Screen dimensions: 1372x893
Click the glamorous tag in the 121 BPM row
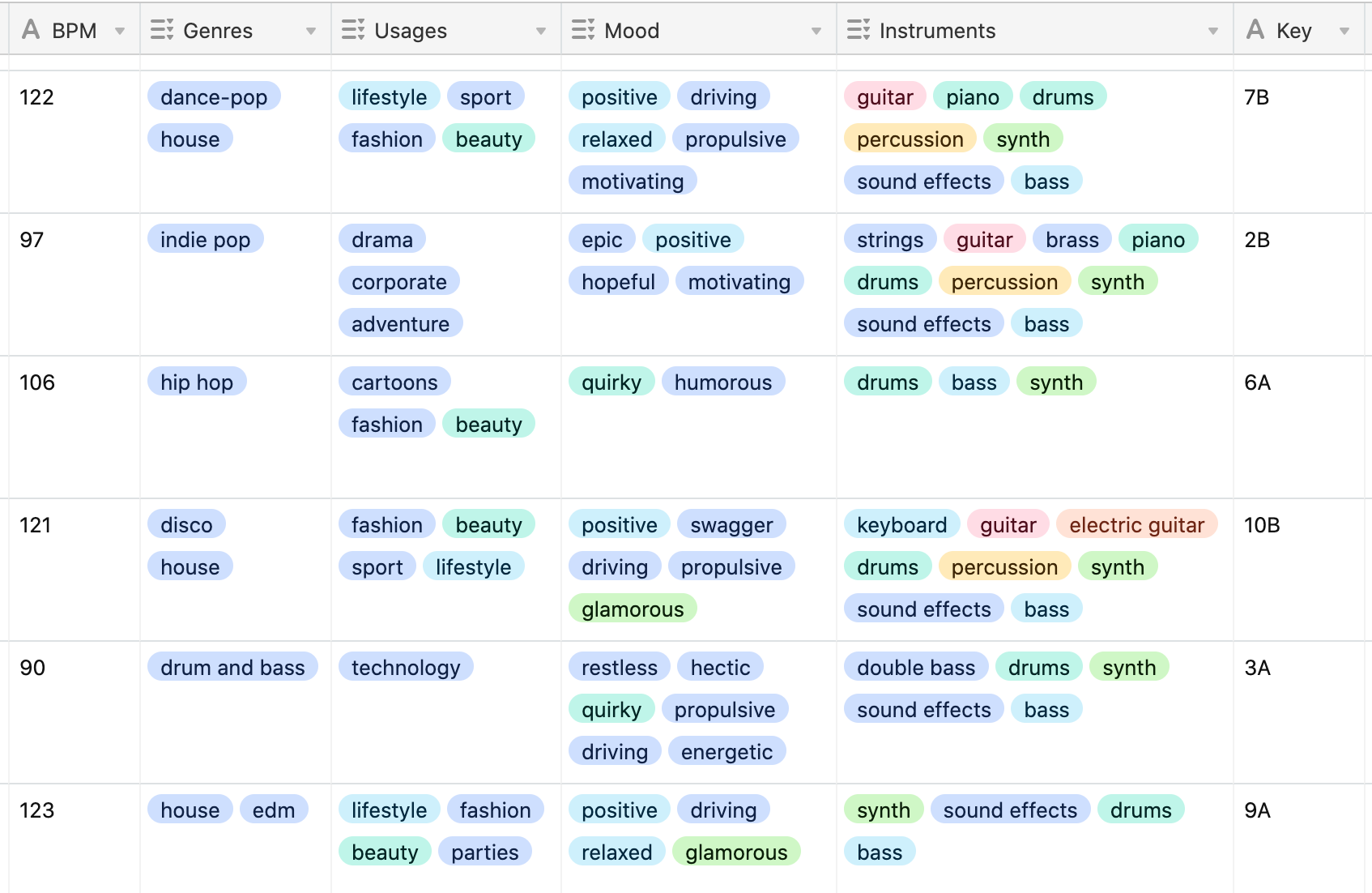(x=633, y=609)
